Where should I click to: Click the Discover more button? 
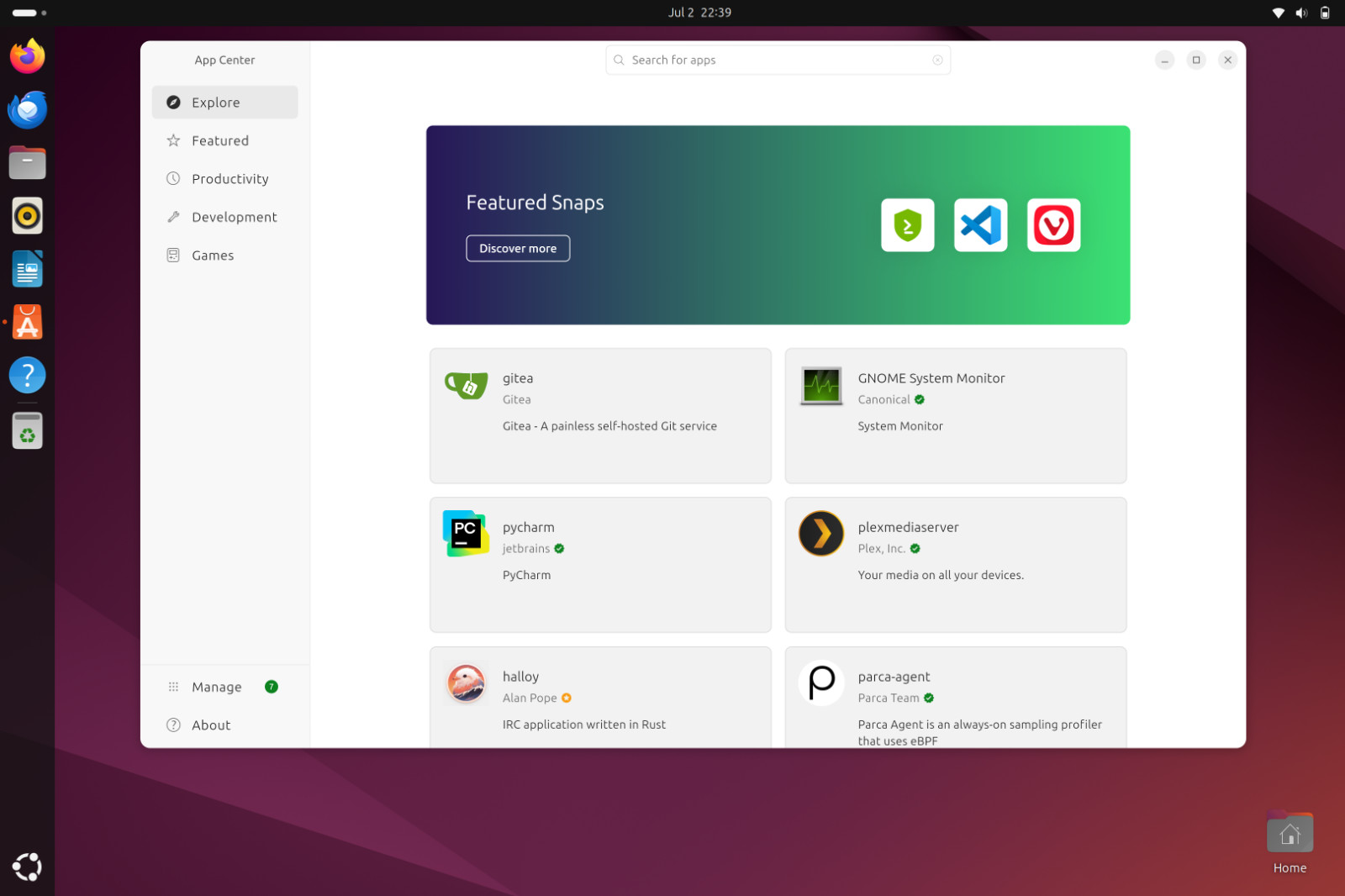click(x=518, y=248)
